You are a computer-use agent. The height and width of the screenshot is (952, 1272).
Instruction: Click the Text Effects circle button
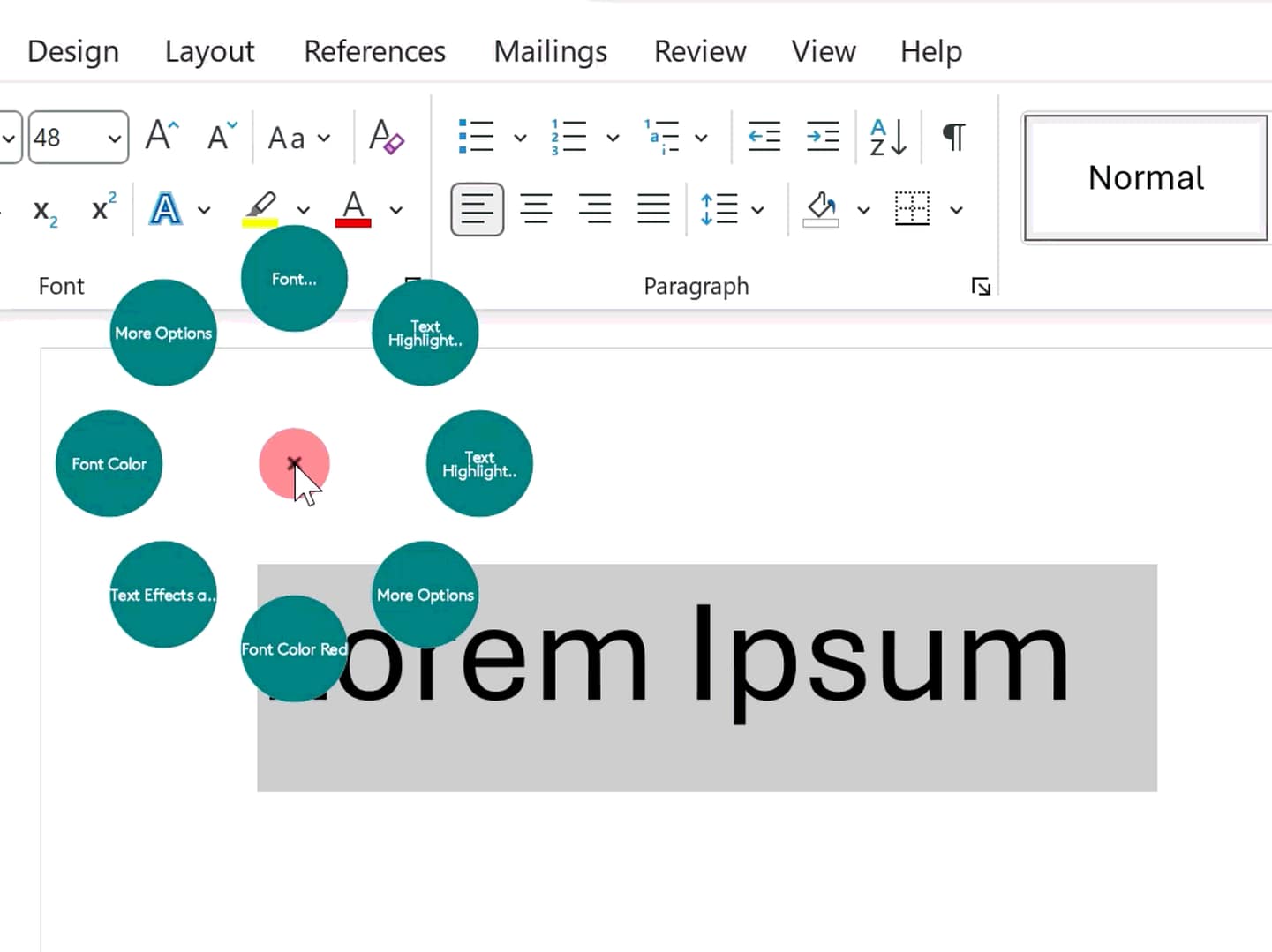point(163,595)
